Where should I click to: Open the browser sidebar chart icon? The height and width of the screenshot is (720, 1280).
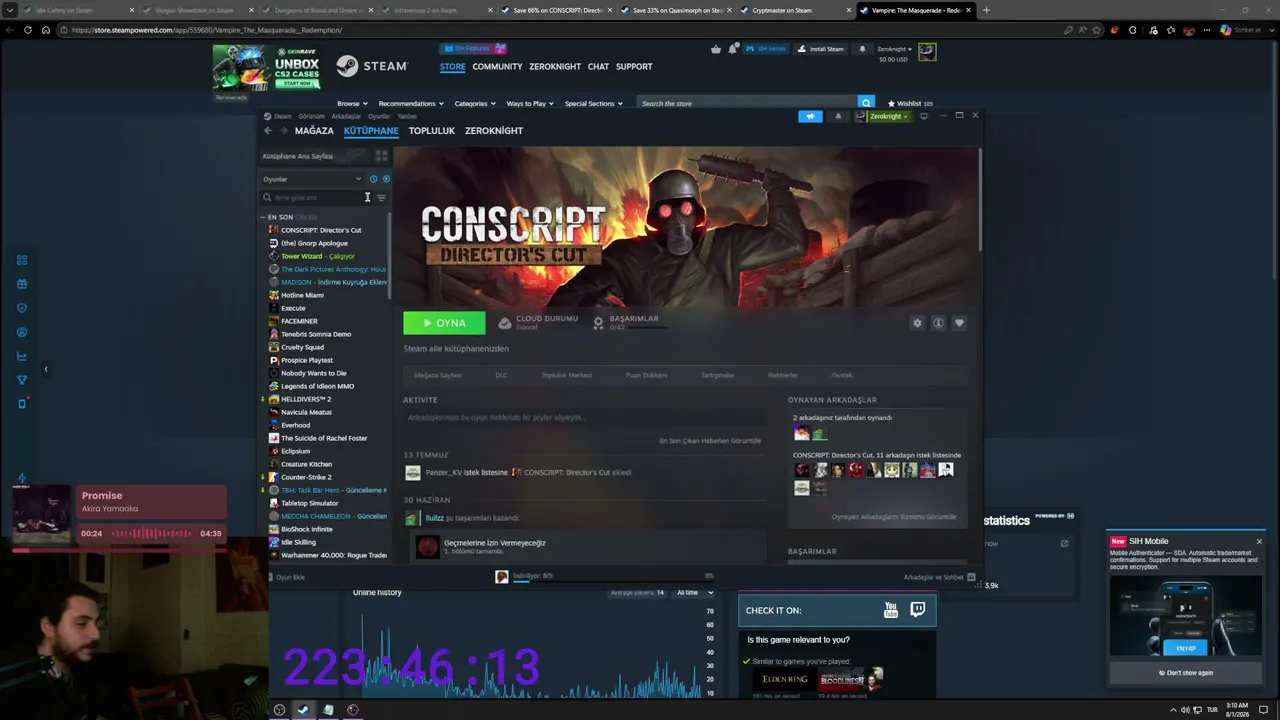22,356
